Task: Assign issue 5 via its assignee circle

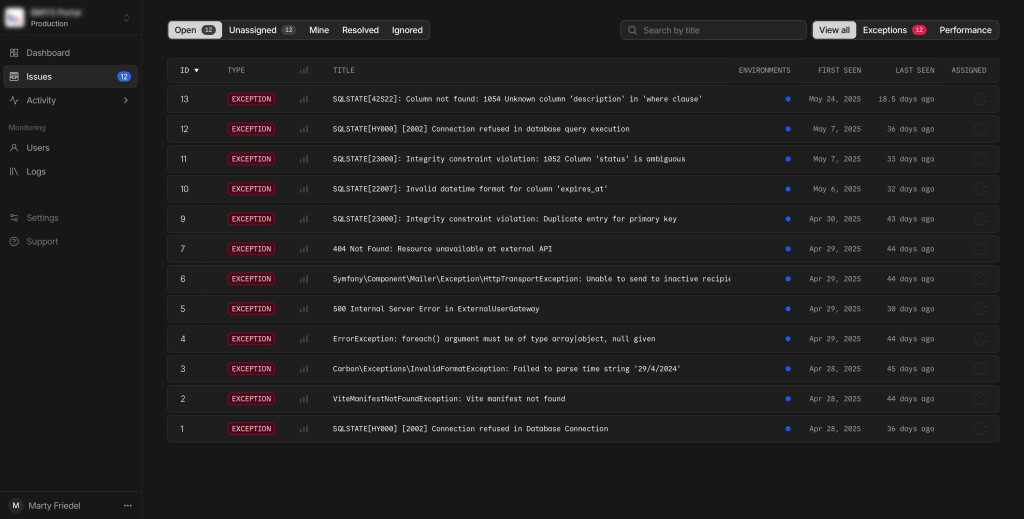Action: 980,309
